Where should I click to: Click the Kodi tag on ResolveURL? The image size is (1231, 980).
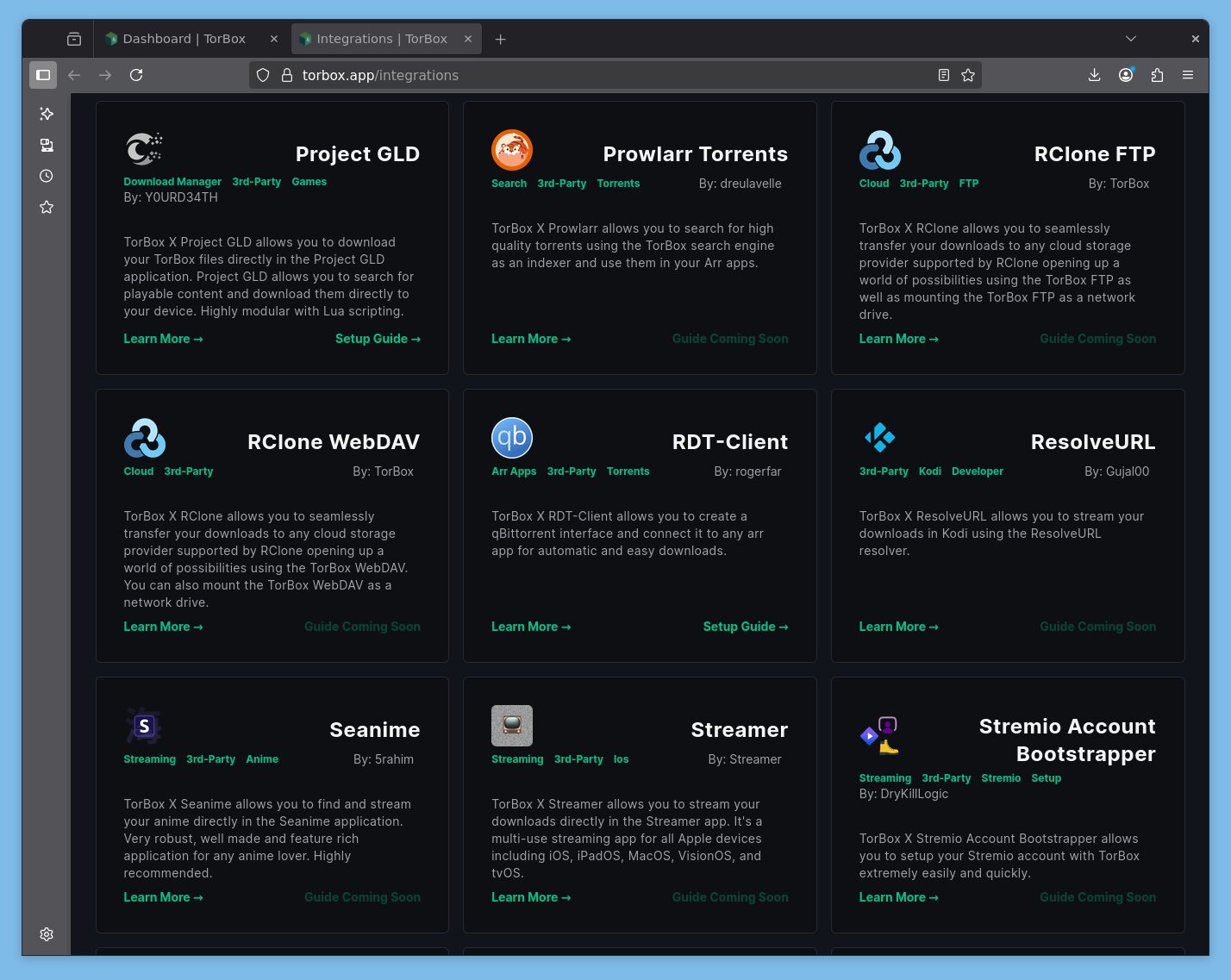point(930,471)
